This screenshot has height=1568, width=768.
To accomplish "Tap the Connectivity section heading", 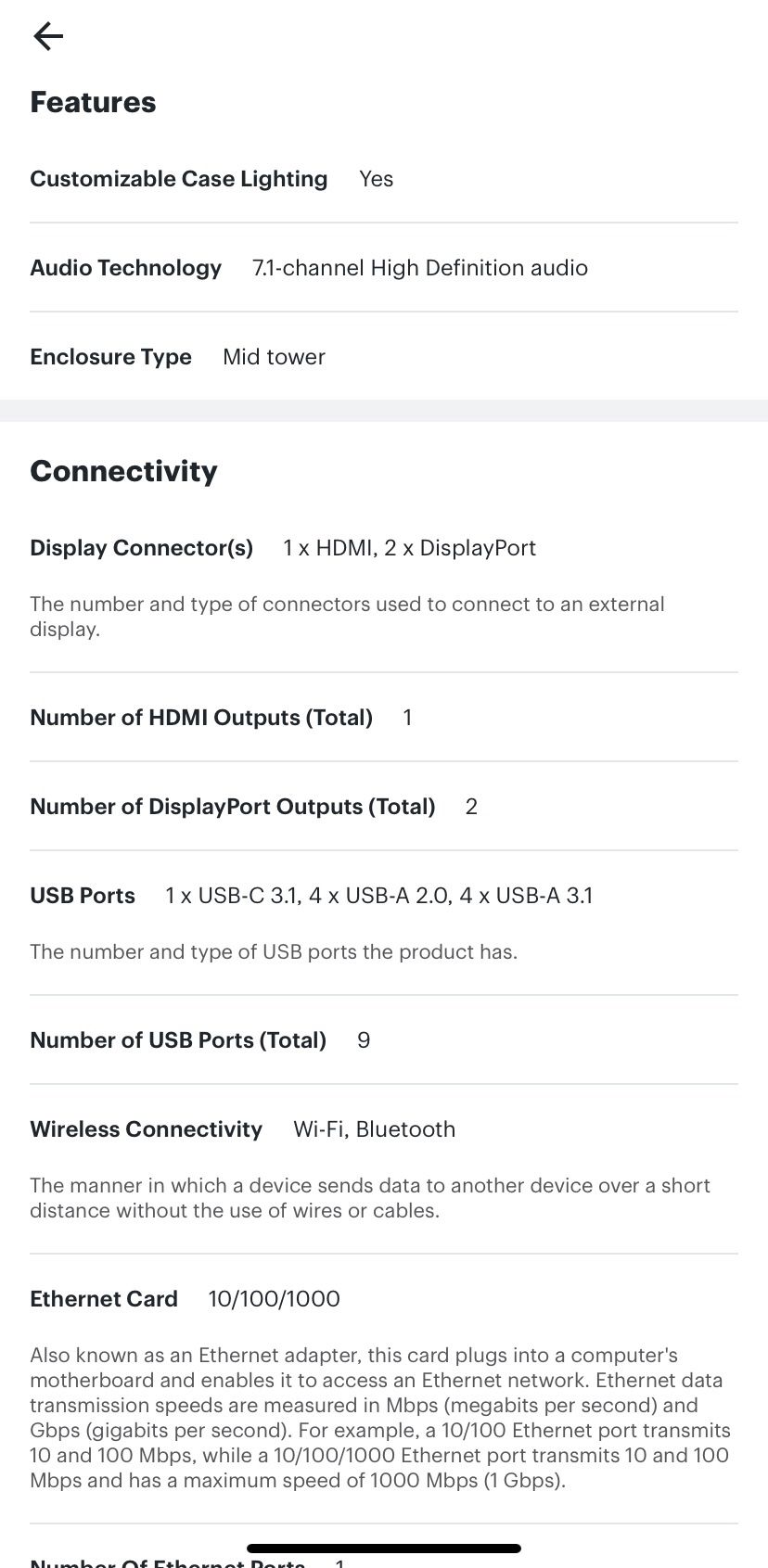I will point(123,471).
